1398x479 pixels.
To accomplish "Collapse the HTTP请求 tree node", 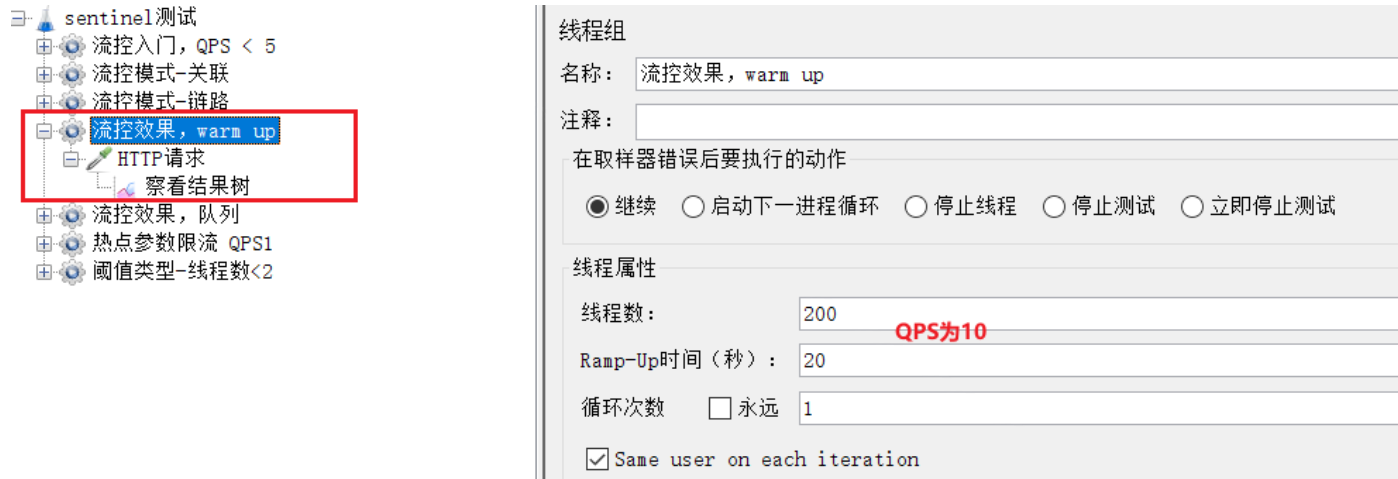I will click(70, 159).
